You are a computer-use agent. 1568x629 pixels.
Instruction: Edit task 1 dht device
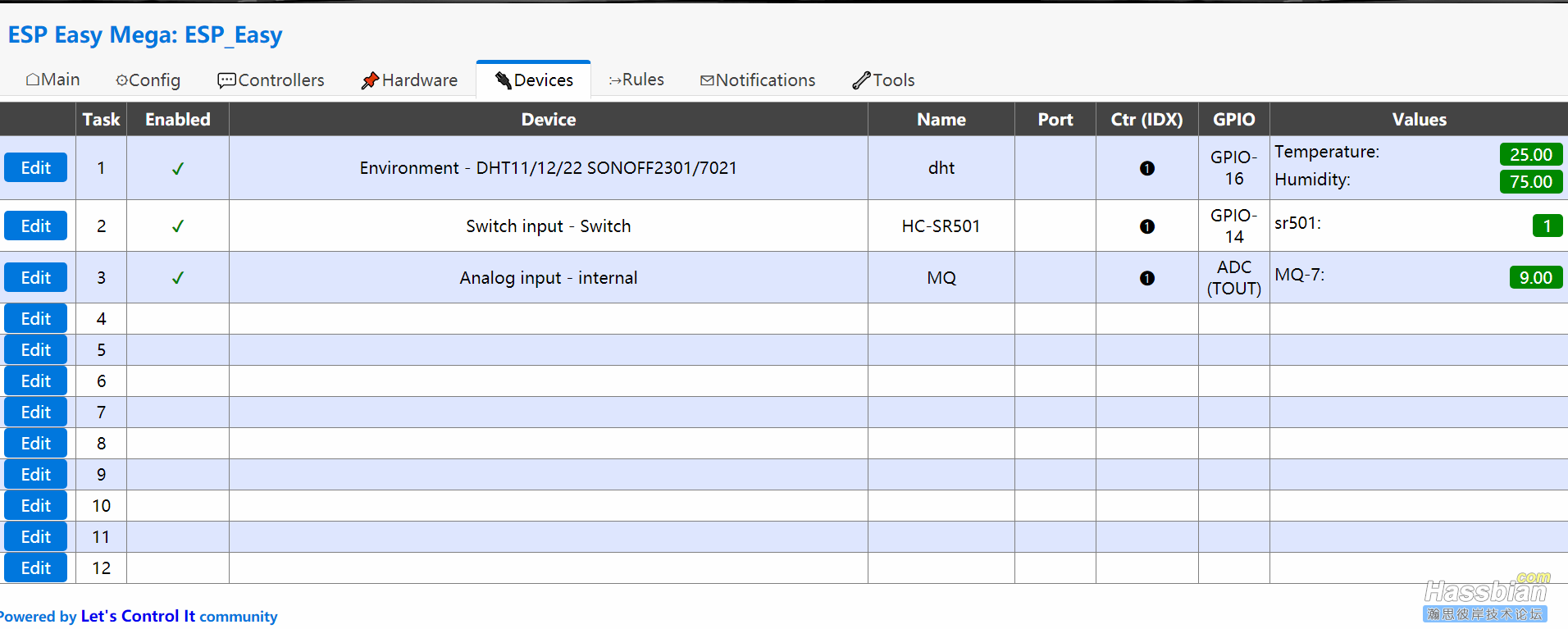pyautogui.click(x=36, y=167)
